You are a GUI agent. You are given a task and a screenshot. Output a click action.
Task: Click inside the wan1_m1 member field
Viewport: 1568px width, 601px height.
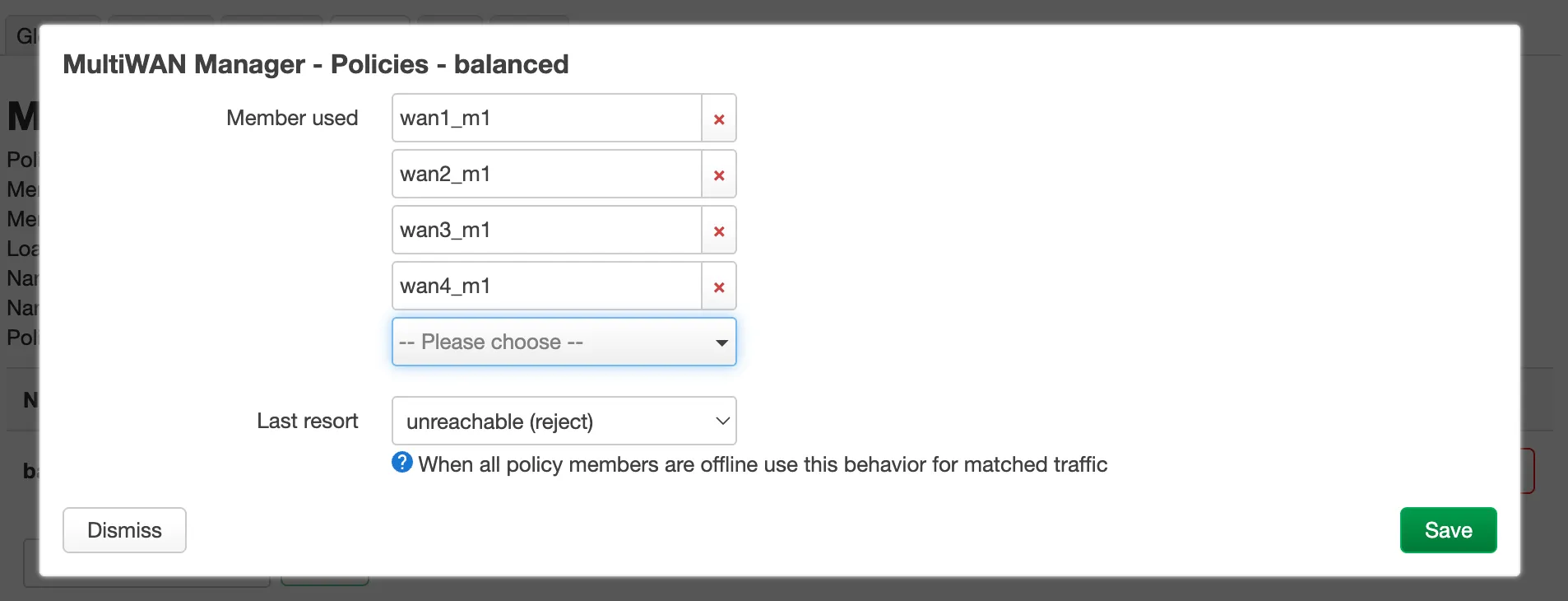tap(546, 119)
